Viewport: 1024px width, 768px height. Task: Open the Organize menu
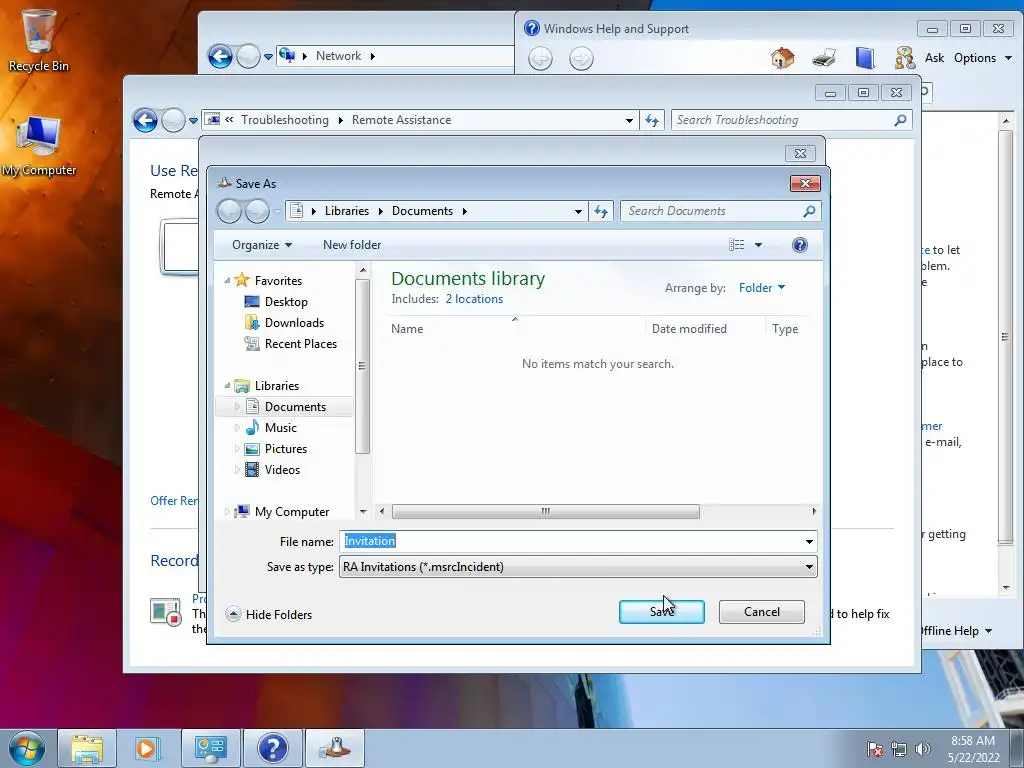(262, 245)
